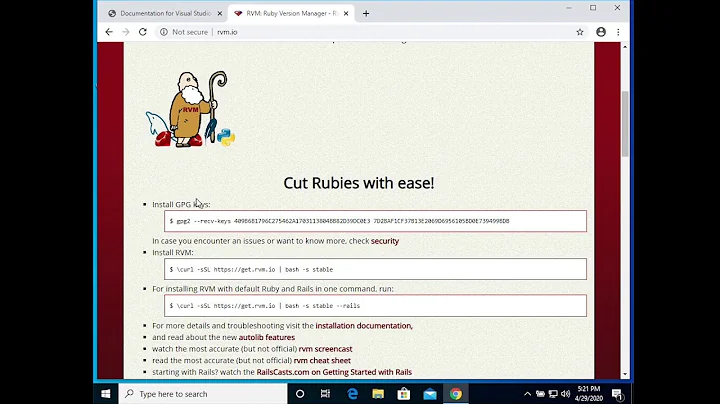Open a new browser tab
The height and width of the screenshot is (404, 720).
click(366, 14)
